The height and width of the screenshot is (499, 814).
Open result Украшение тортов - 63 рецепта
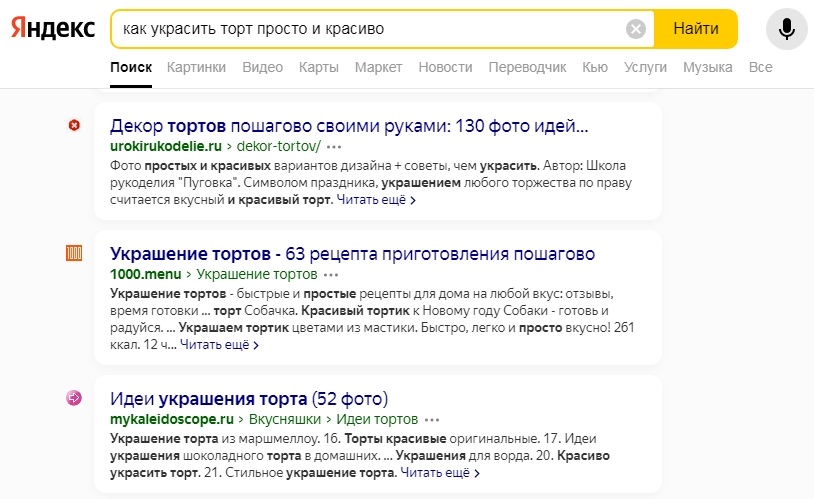[352, 254]
